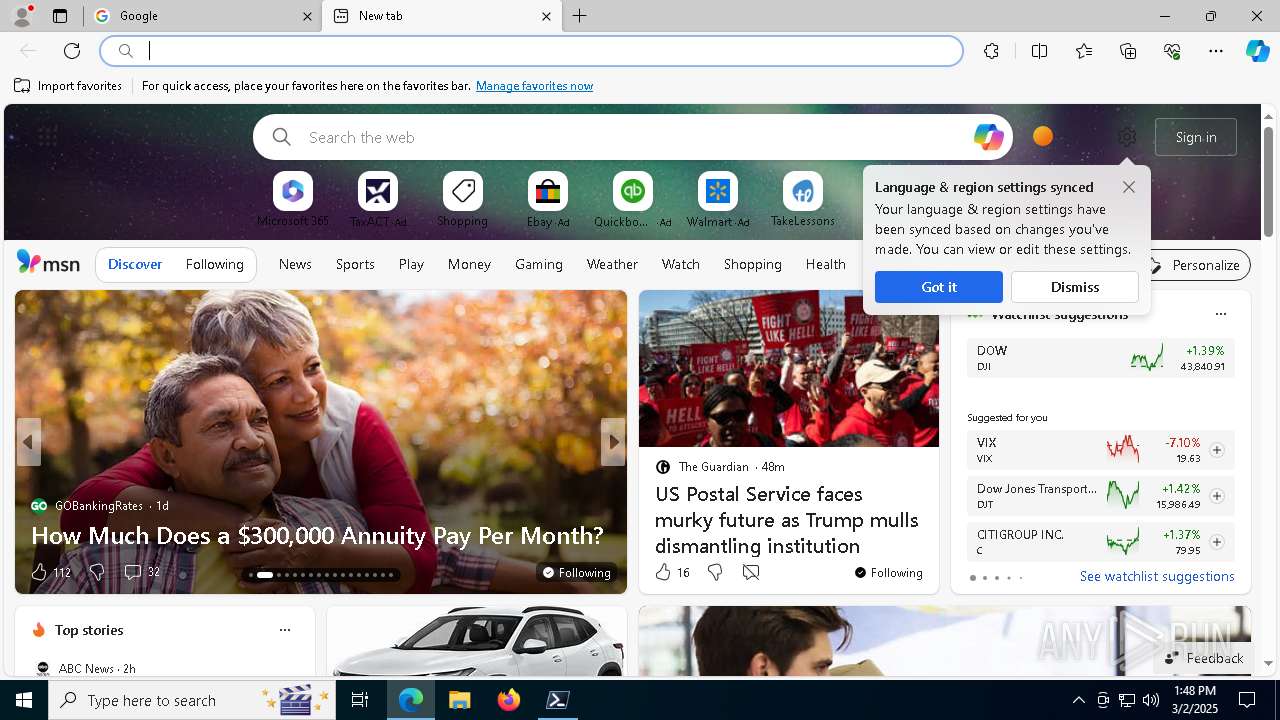Open Browser essentials heart icon
1280x720 pixels.
1172,51
